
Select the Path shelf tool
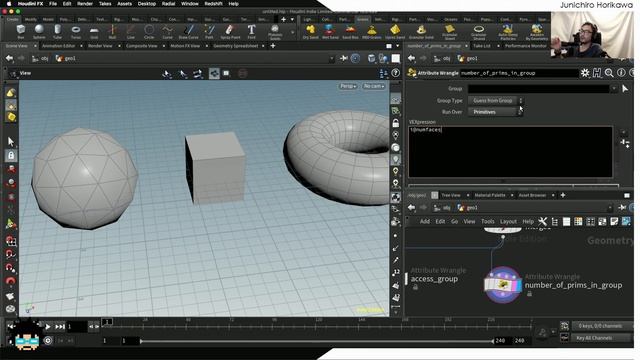(x=209, y=31)
